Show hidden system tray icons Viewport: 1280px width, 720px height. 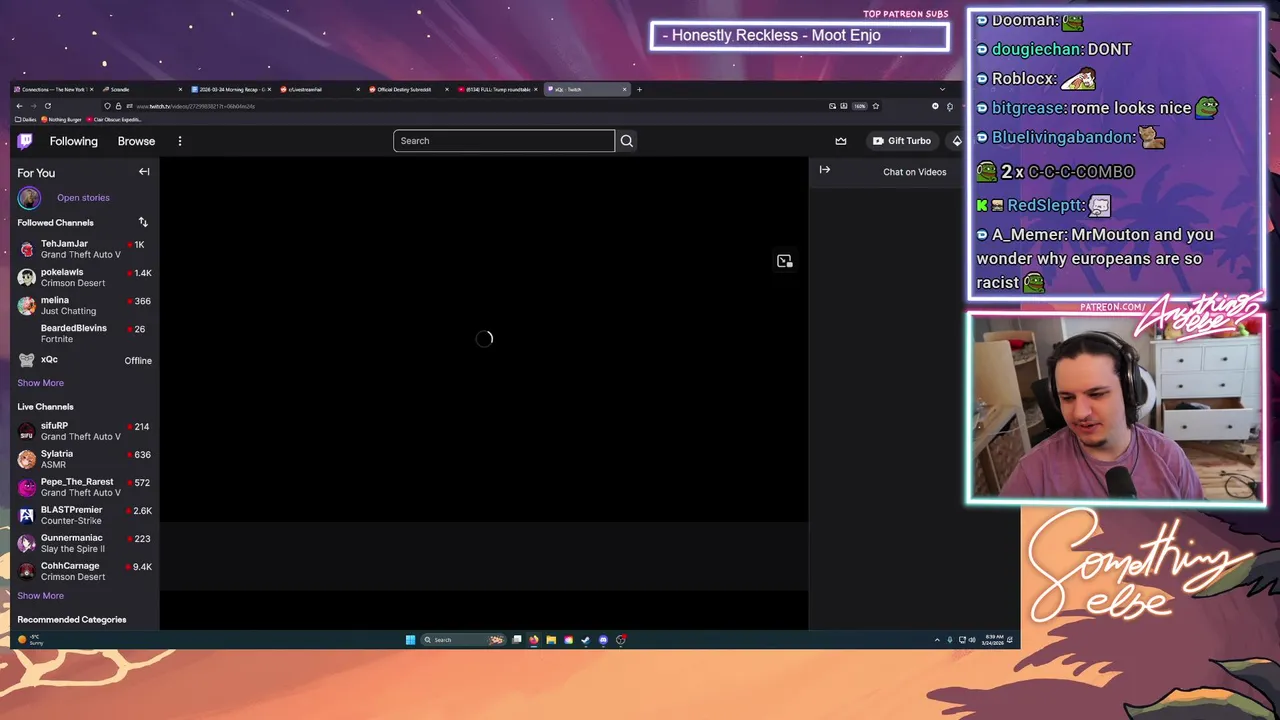[x=937, y=640]
